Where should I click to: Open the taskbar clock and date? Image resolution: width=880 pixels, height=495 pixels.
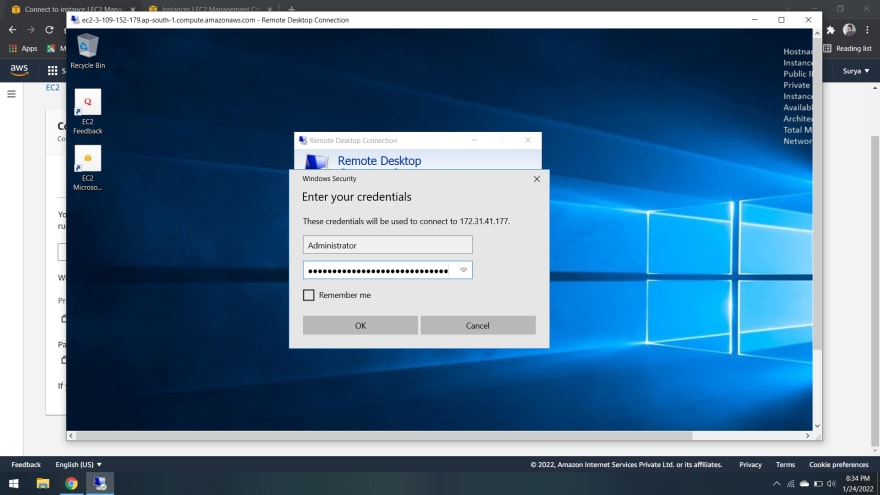point(858,484)
